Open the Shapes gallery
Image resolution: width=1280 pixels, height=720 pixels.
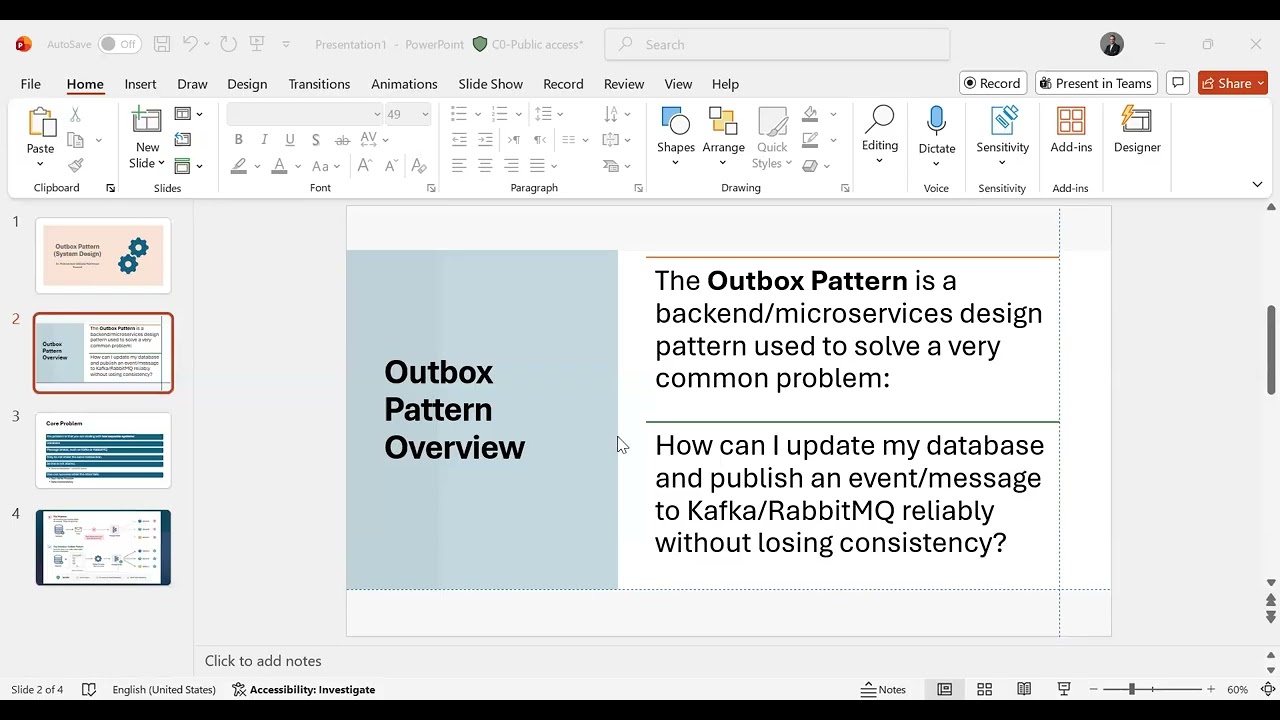coord(676,137)
